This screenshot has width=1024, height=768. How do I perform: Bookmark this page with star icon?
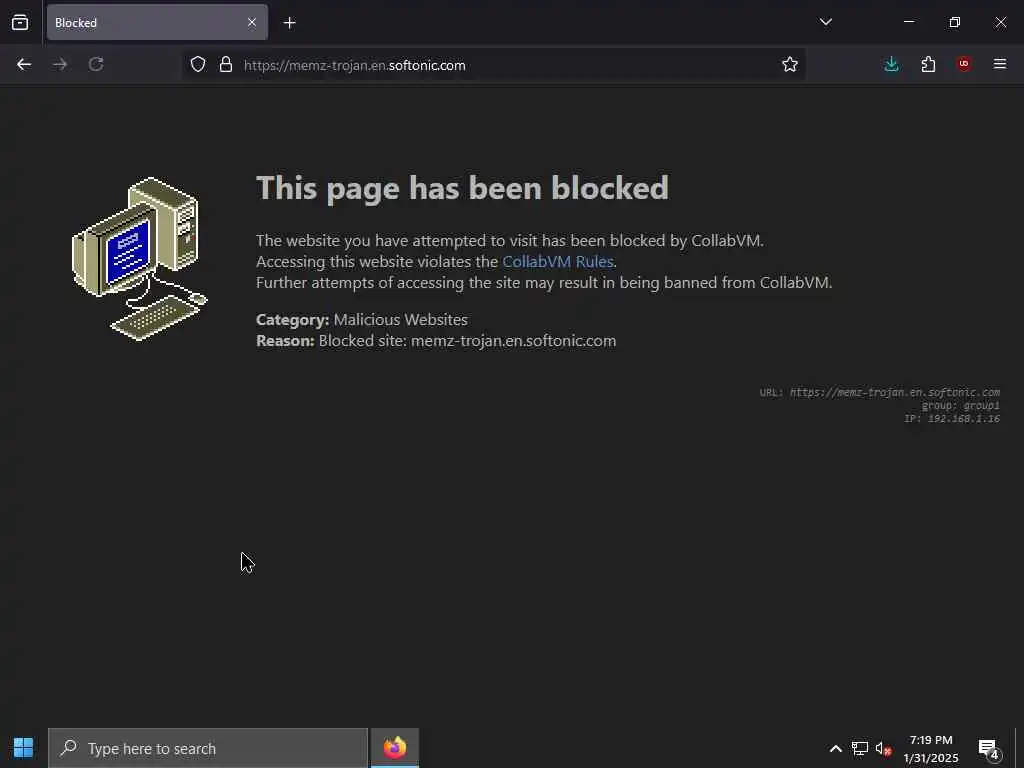tap(790, 64)
